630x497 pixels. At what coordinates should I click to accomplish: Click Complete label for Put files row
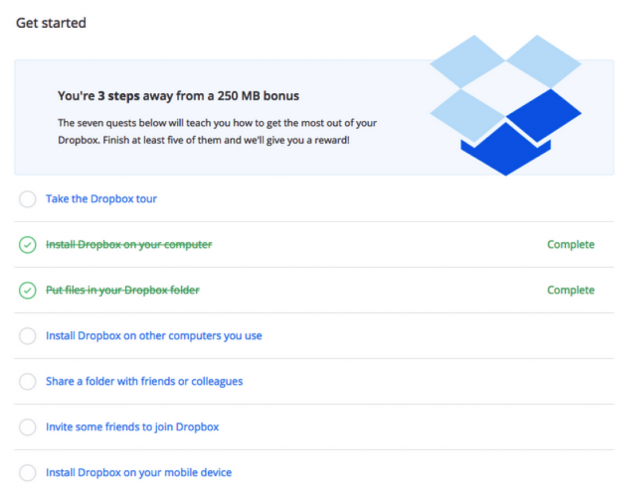[x=571, y=290]
